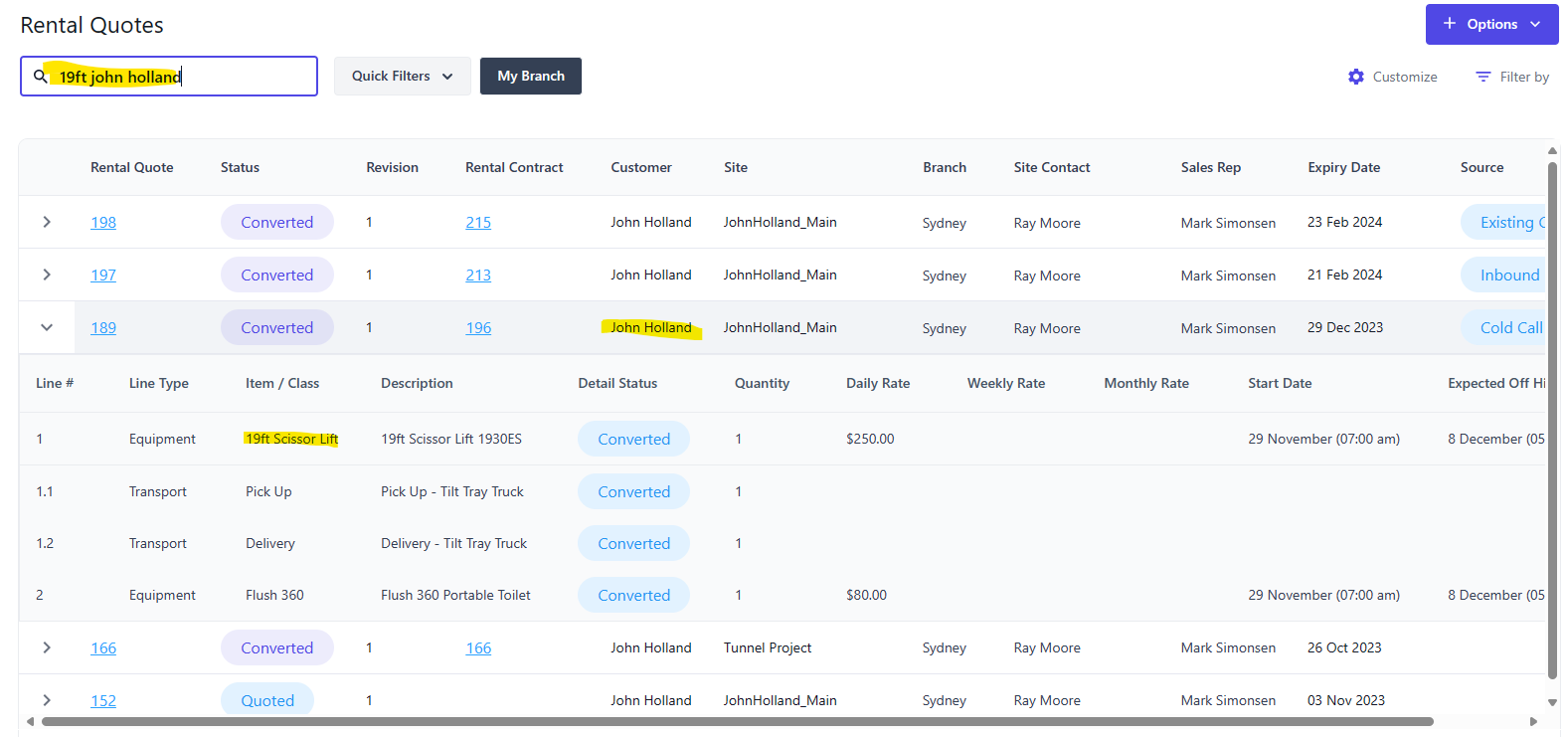Click the horizontal scrollbar right arrow
The image size is (1568, 737).
(1533, 721)
